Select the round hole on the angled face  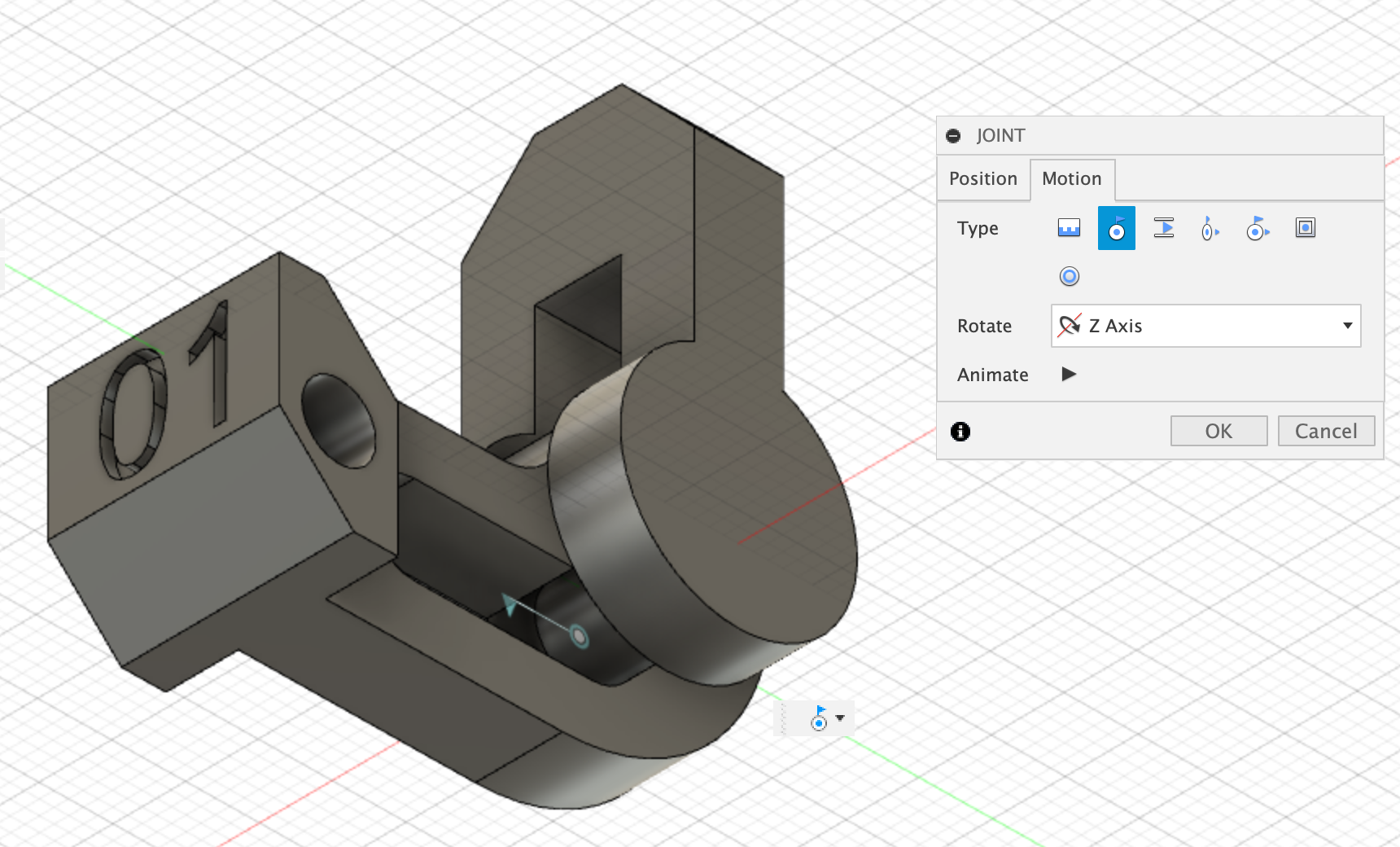(339, 421)
